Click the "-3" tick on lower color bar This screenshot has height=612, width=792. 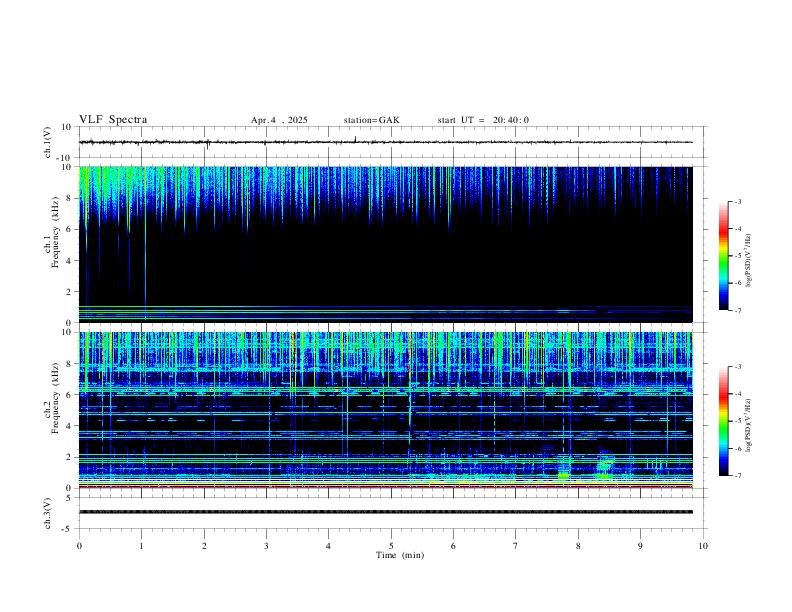737,367
